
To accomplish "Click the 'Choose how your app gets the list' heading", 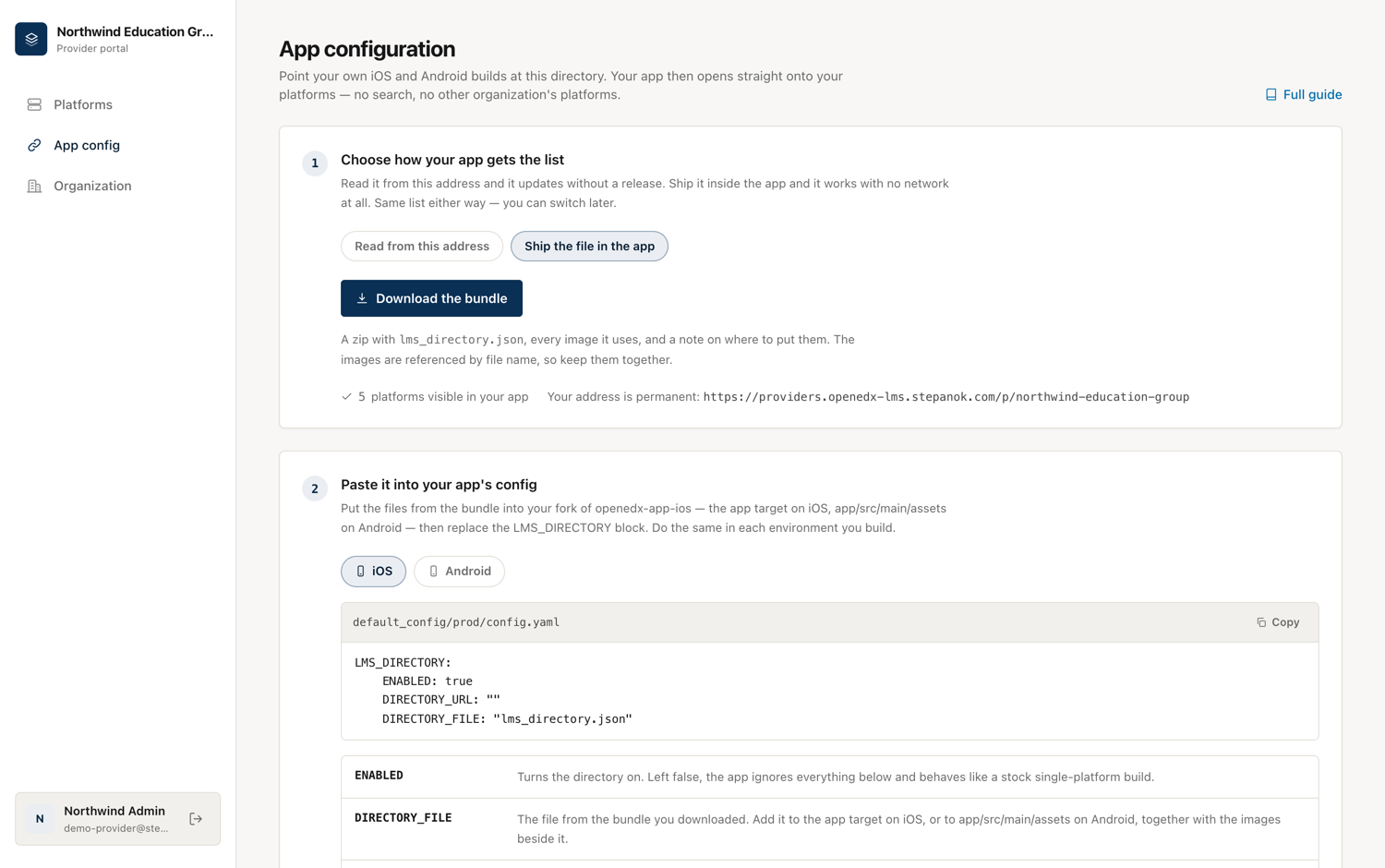I will coord(452,160).
